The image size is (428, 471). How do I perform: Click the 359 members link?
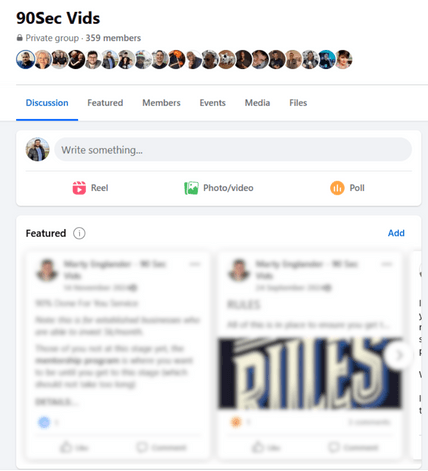tap(113, 38)
